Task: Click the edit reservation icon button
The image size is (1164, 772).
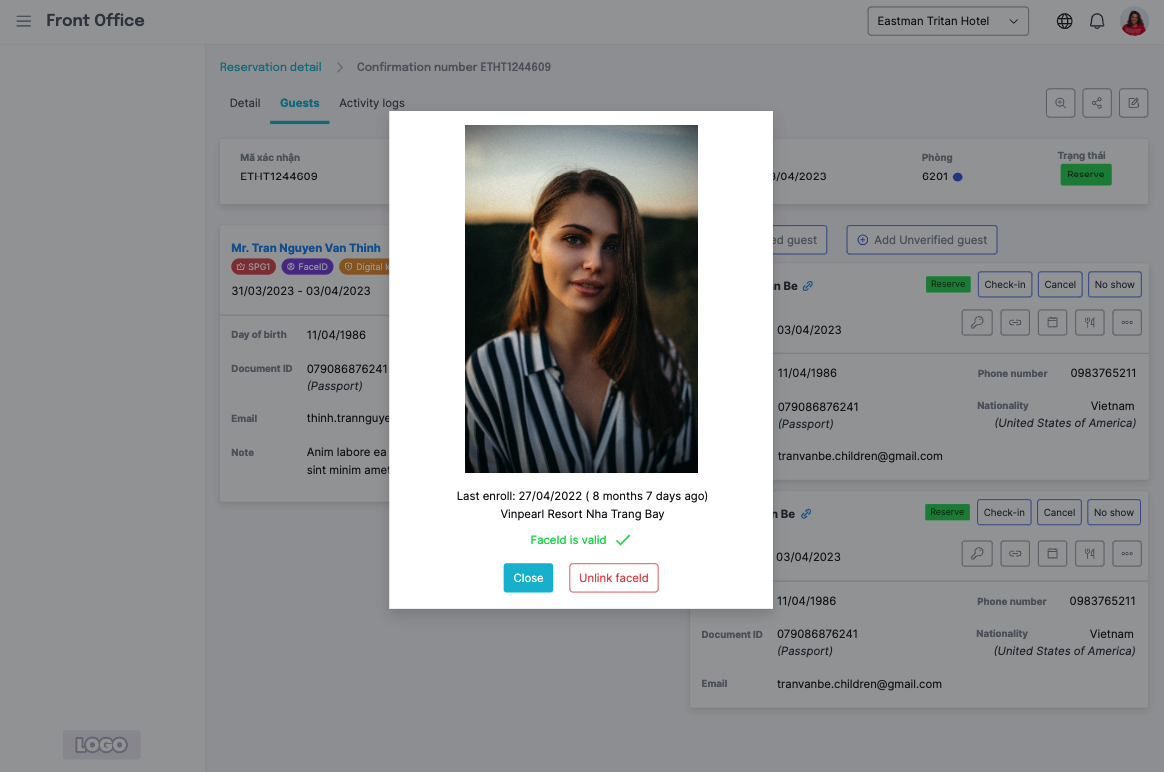Action: pos(1133,103)
